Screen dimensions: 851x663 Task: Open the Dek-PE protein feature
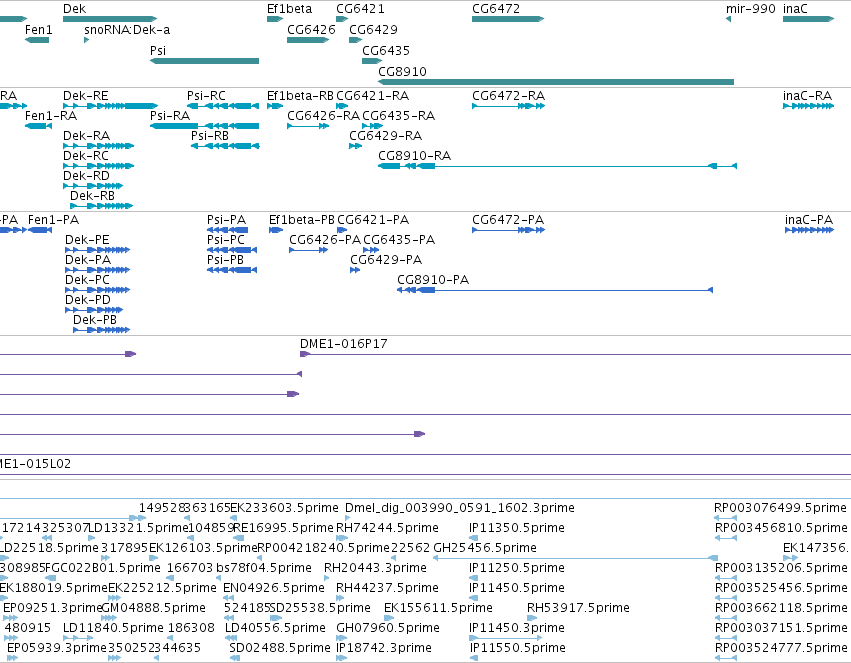click(97, 250)
